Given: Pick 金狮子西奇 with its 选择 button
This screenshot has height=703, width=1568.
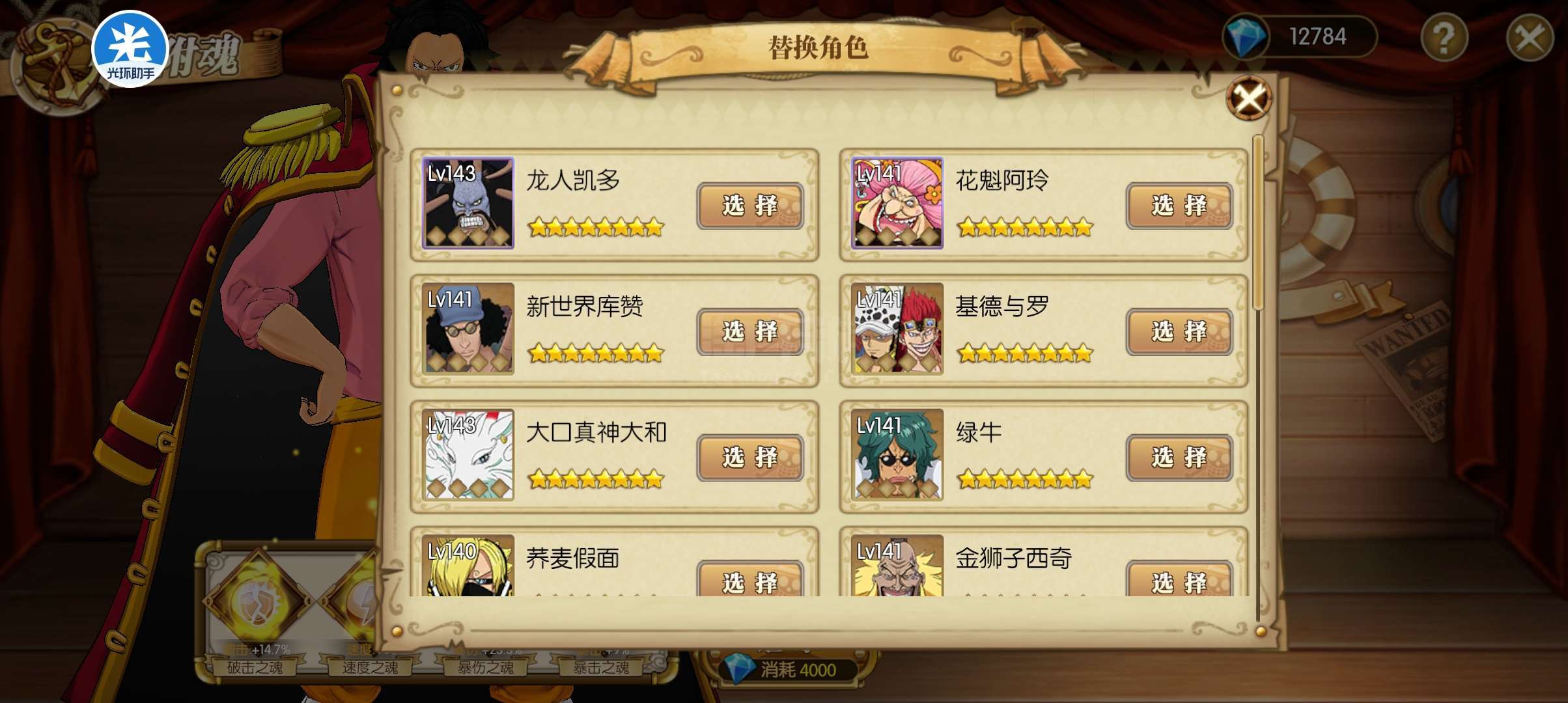Looking at the screenshot, I should pos(1179,579).
